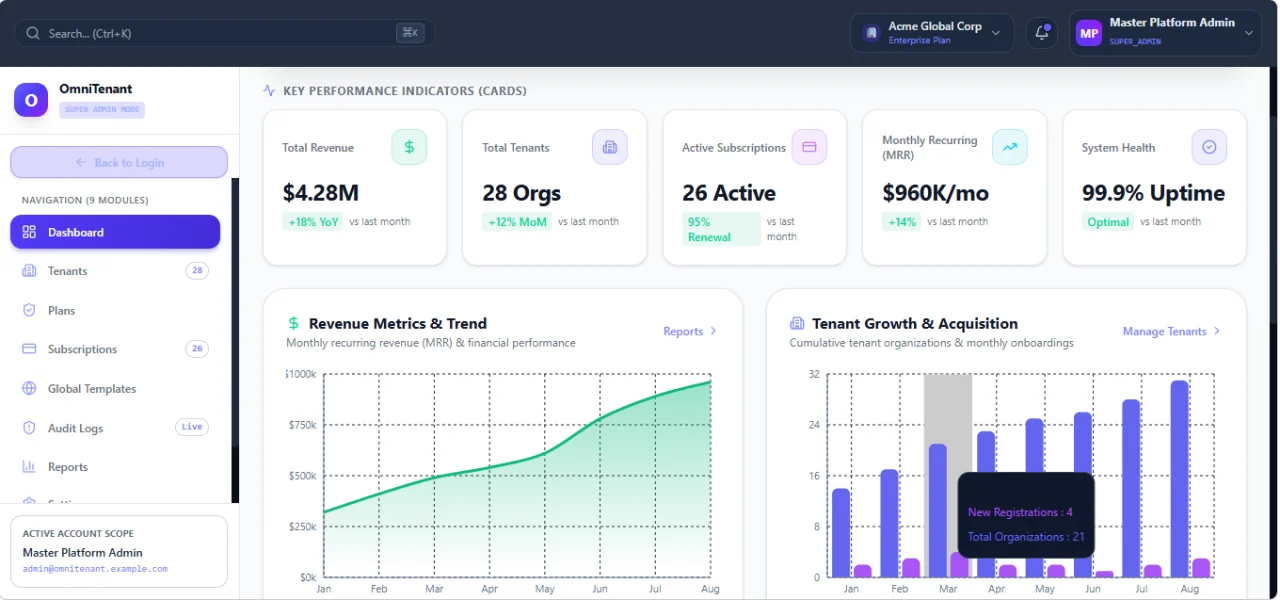Image resolution: width=1280 pixels, height=600 pixels.
Task: Click the search magnifier icon
Action: point(33,33)
